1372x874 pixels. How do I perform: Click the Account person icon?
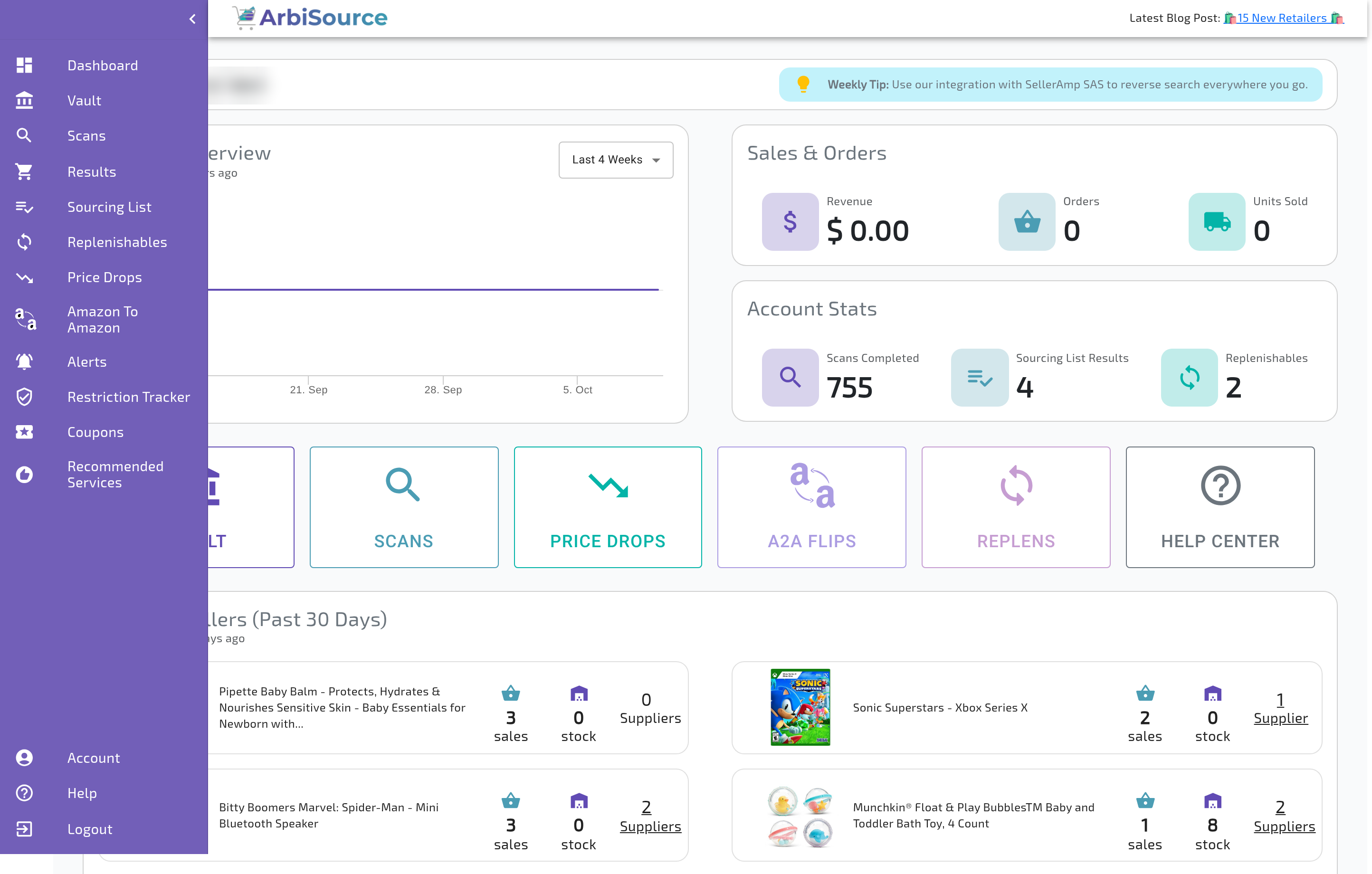tap(24, 758)
